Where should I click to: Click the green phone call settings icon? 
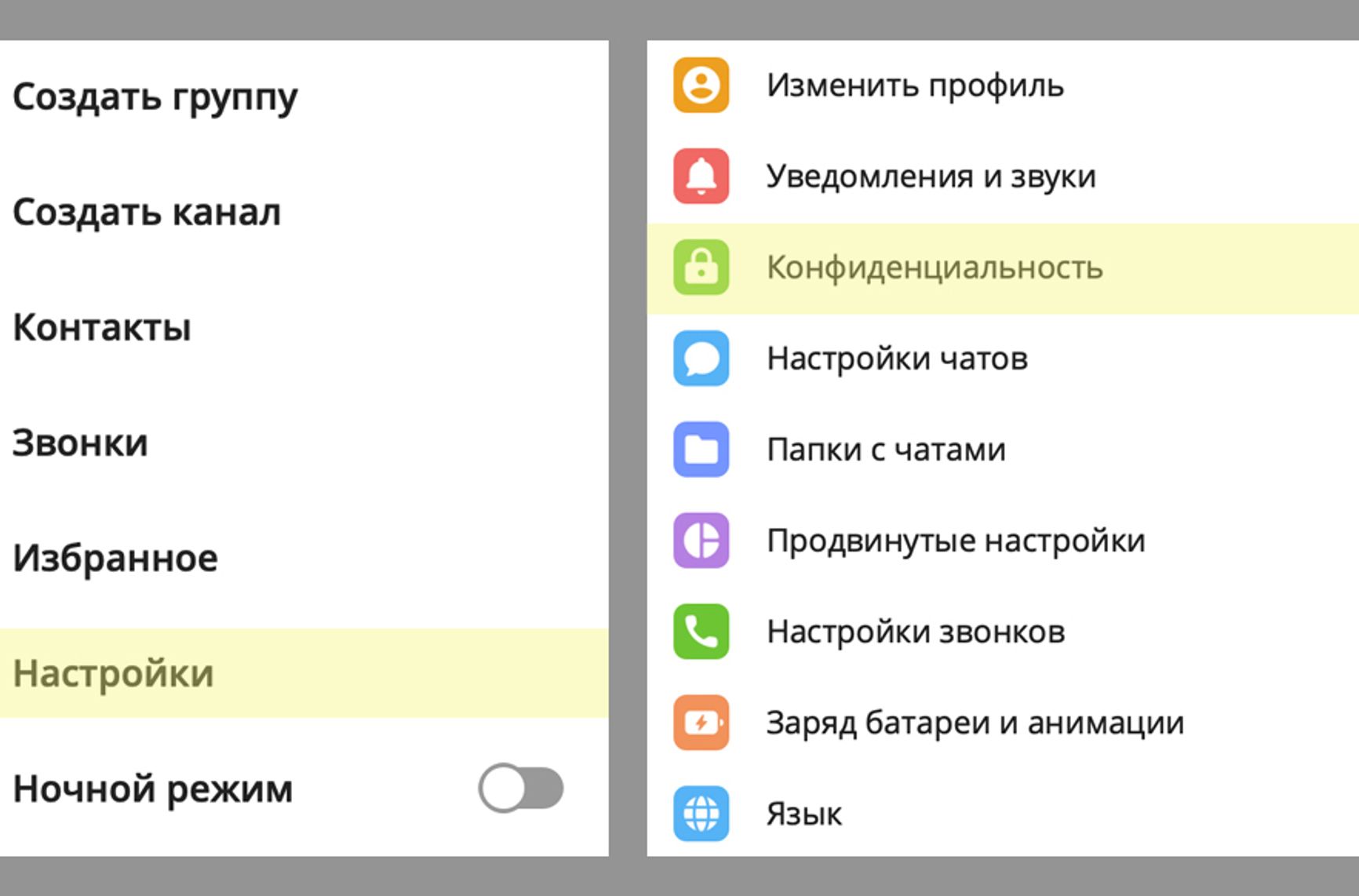pos(701,632)
